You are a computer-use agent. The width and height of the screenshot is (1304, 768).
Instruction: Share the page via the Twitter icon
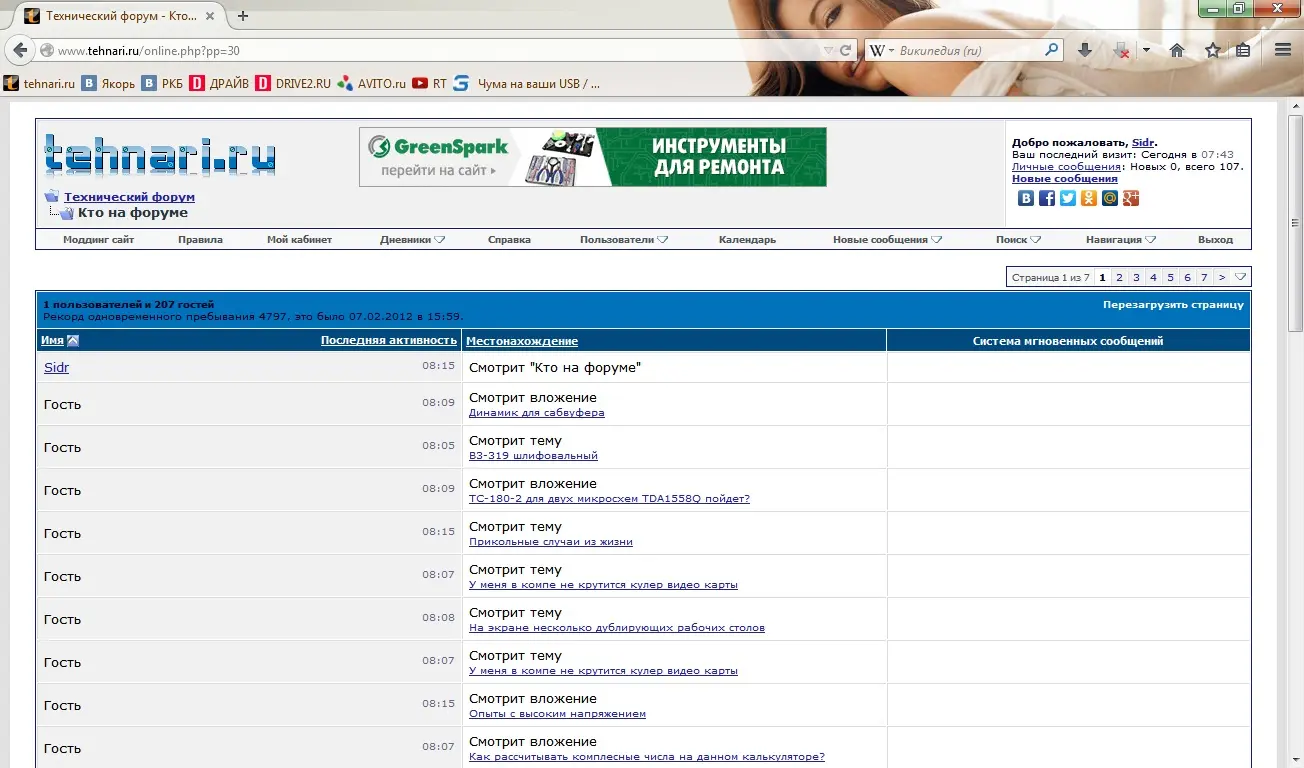coord(1068,198)
